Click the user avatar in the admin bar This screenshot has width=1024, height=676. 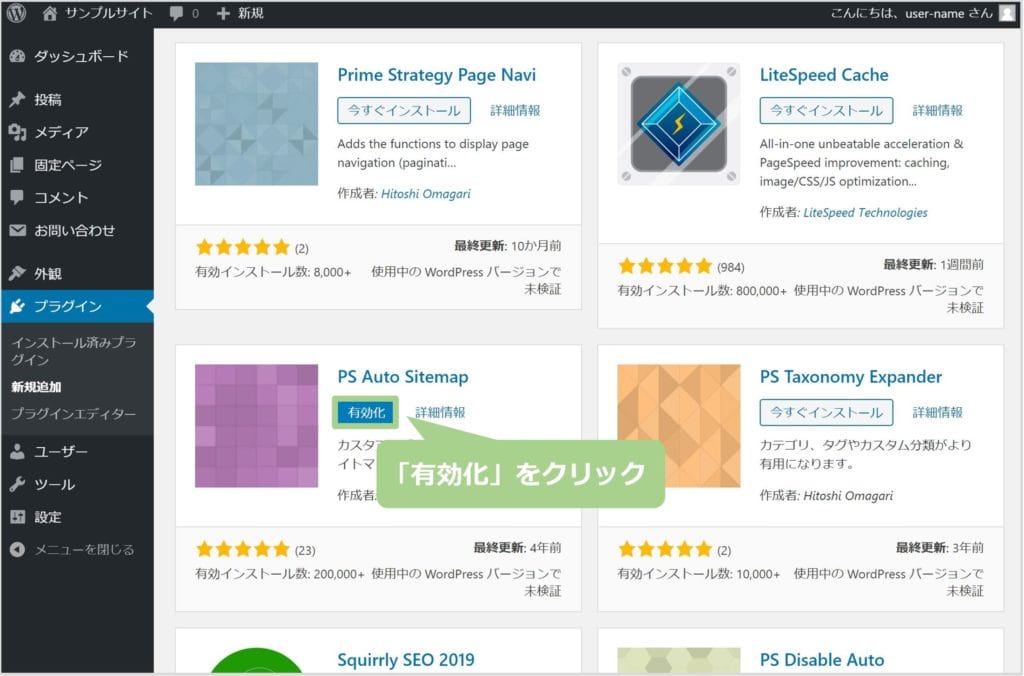[1008, 13]
